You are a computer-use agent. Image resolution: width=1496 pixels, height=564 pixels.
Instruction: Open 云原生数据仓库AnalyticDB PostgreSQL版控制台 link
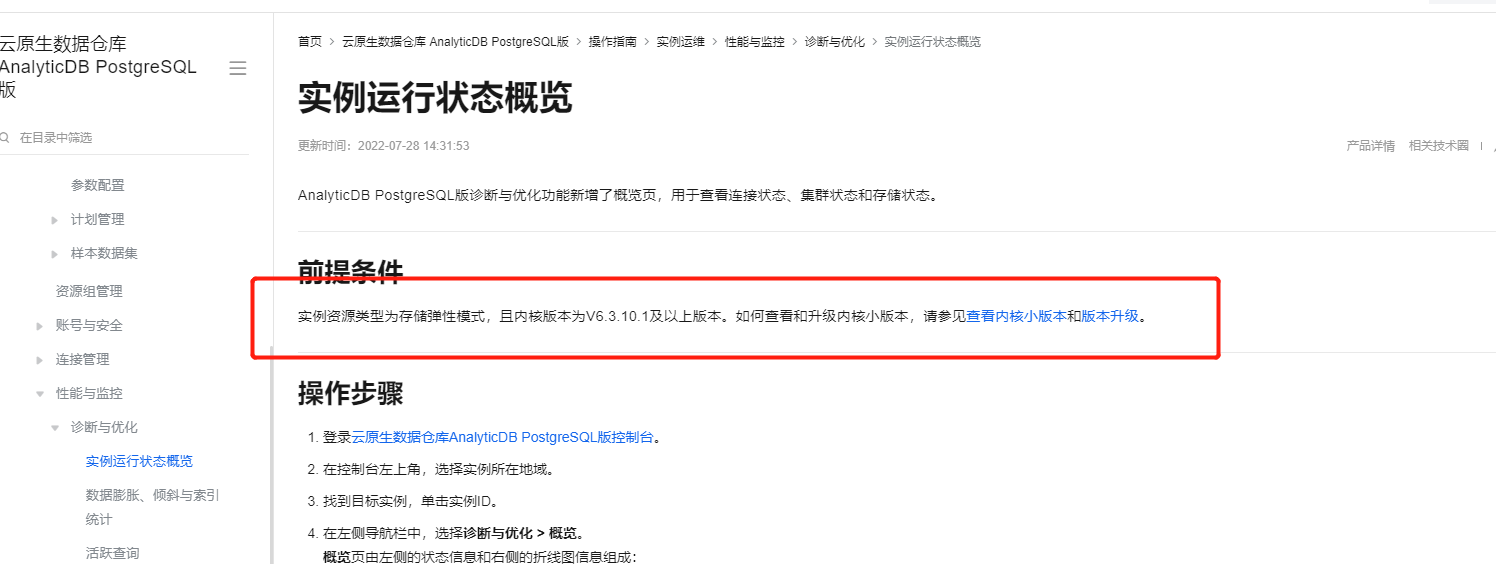[502, 437]
